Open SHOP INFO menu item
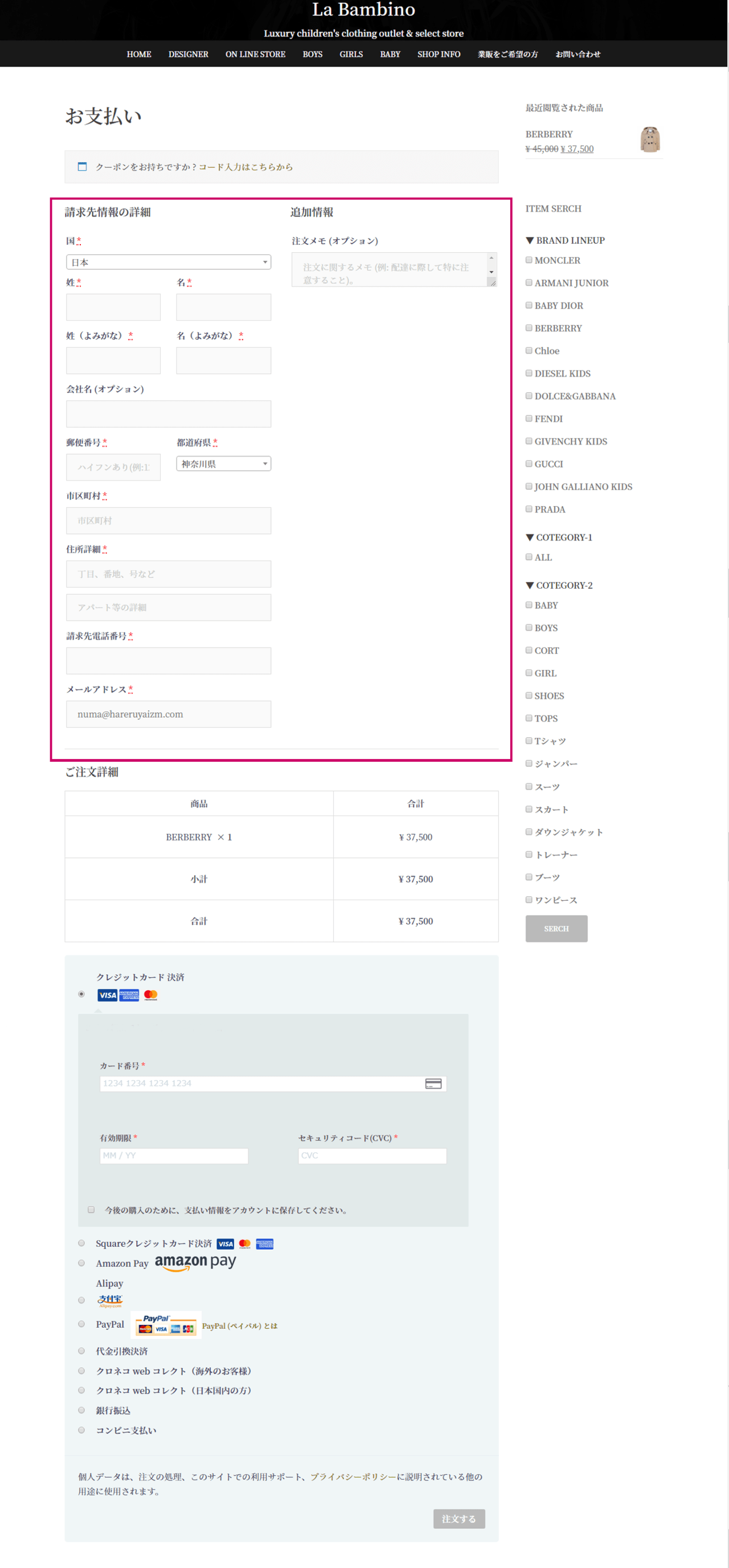729x1568 pixels. coord(439,54)
